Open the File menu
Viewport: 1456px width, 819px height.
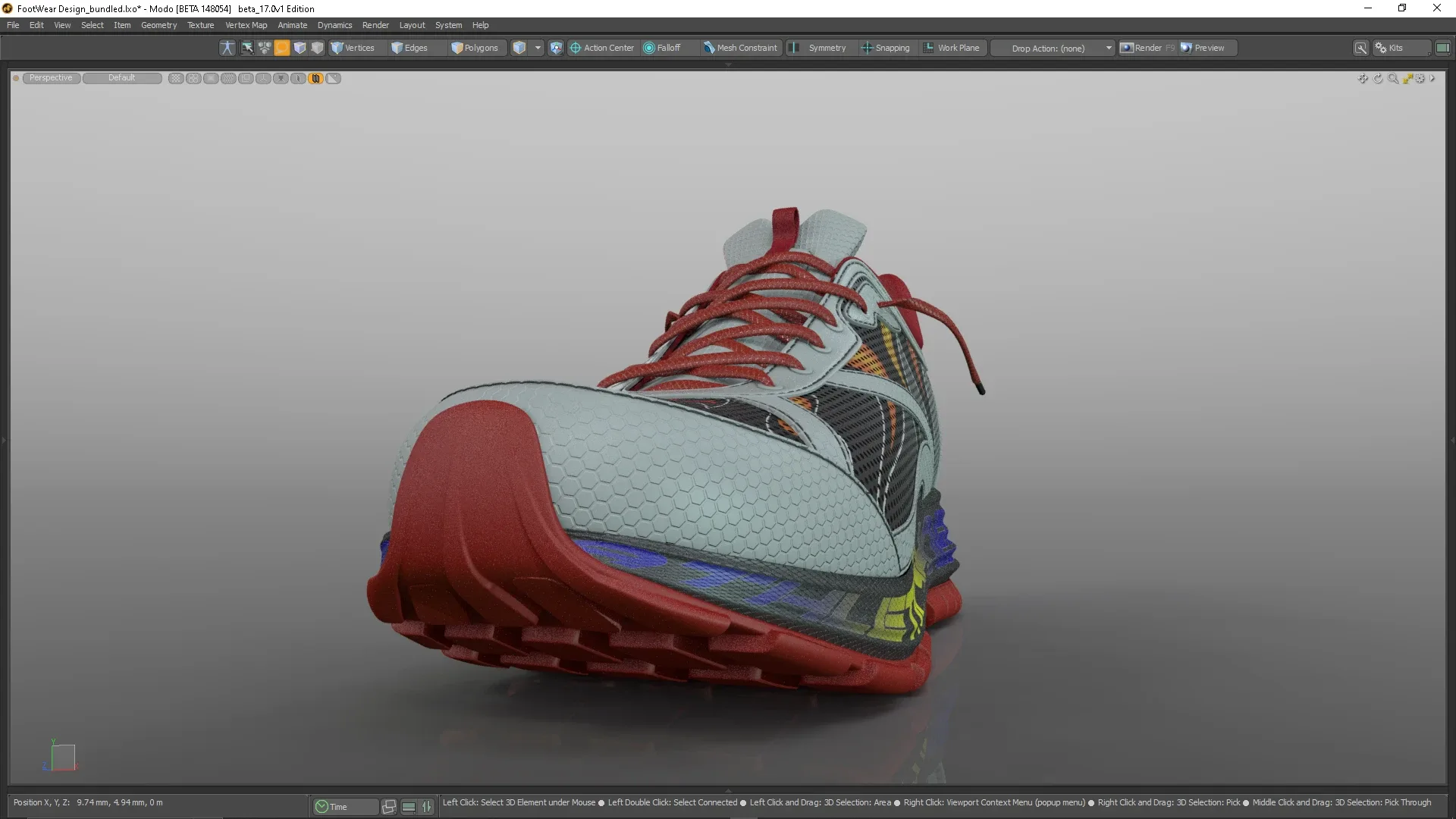[13, 25]
